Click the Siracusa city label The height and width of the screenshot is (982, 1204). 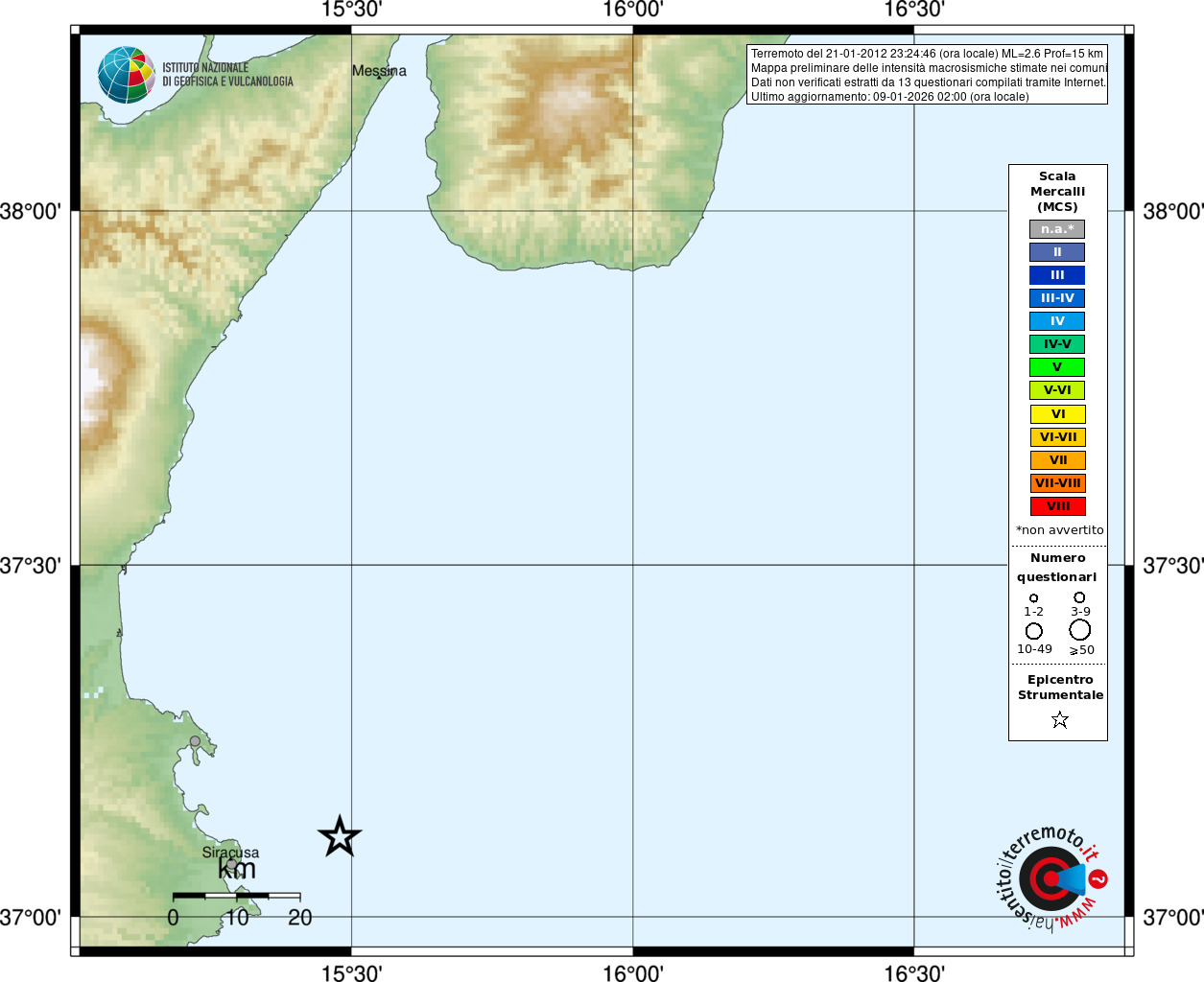(230, 853)
